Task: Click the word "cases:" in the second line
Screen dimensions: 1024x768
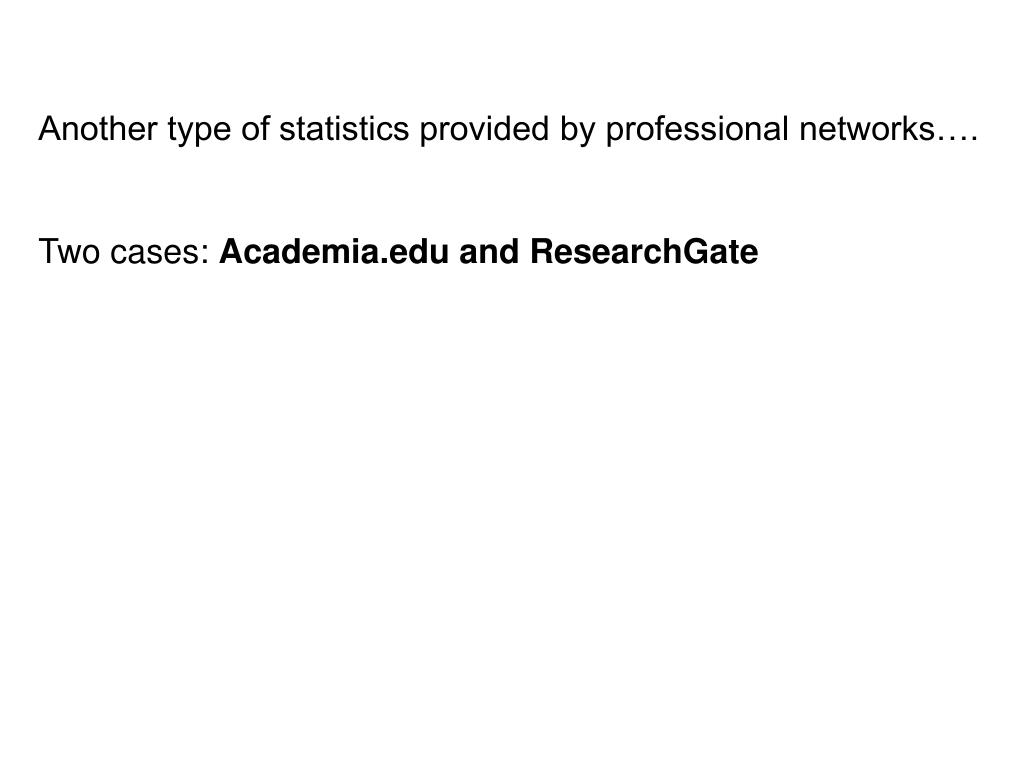Action: (x=158, y=253)
